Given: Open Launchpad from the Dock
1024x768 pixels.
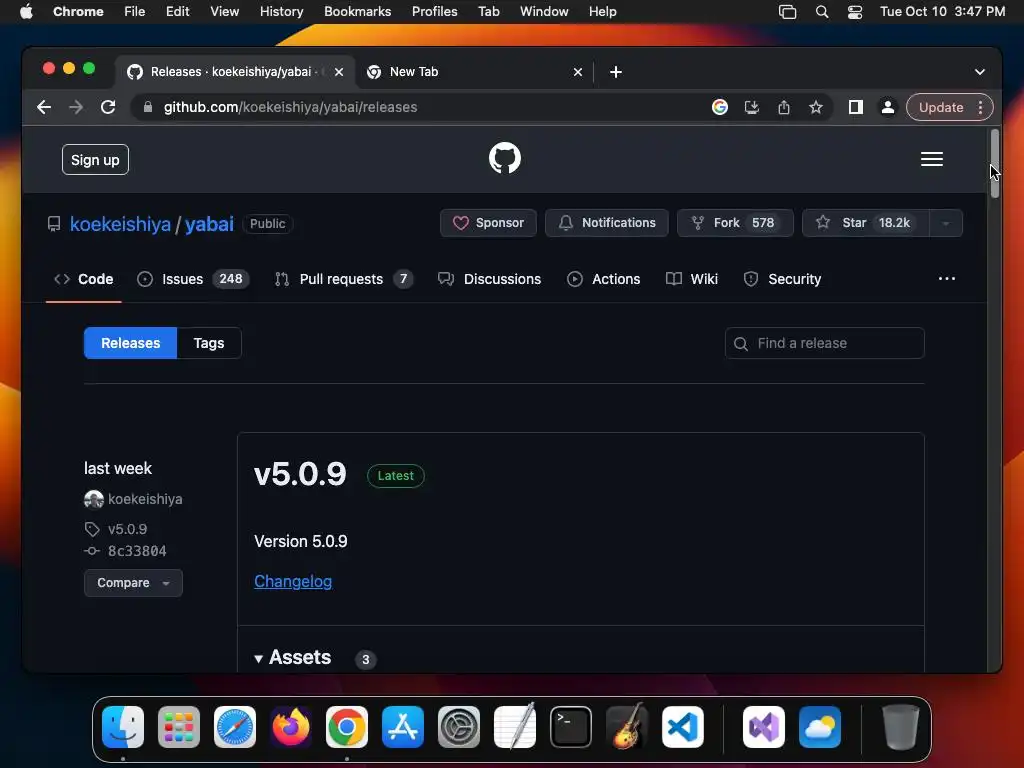Looking at the screenshot, I should click(x=179, y=727).
